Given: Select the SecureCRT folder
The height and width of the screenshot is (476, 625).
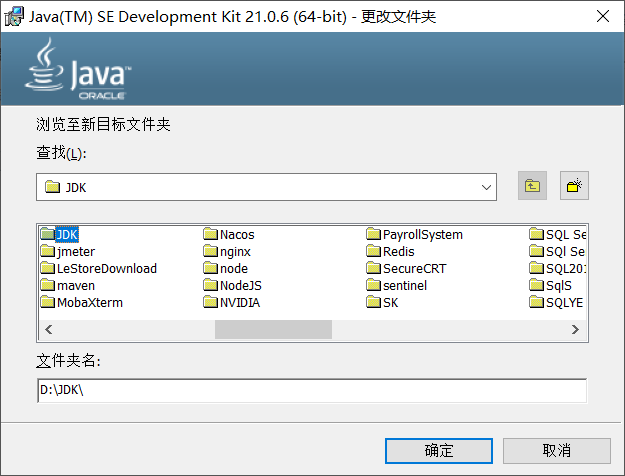Looking at the screenshot, I should (x=413, y=269).
